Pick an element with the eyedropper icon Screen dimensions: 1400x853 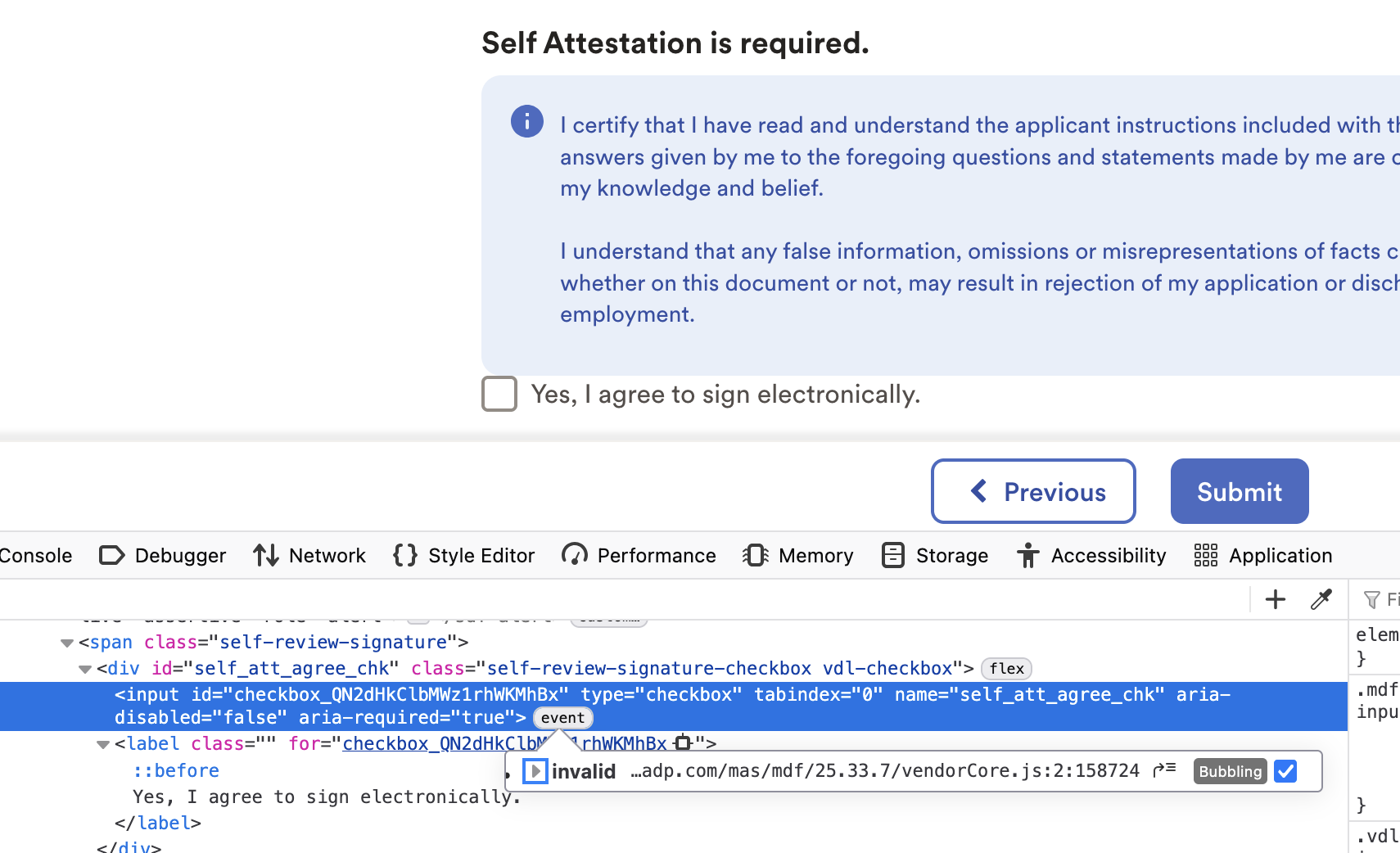pos(1321,599)
